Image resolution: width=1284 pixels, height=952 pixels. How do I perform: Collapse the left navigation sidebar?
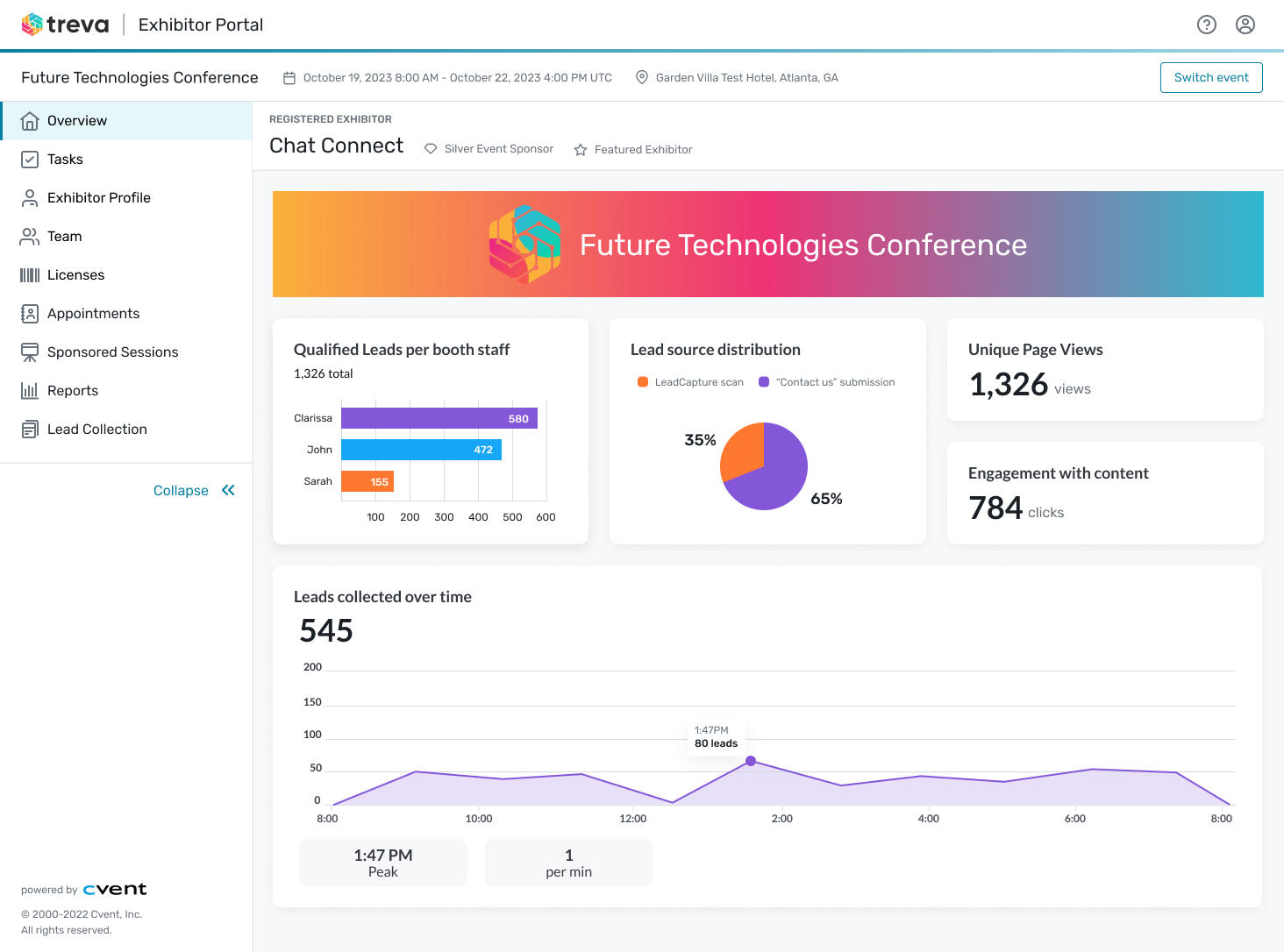(194, 490)
